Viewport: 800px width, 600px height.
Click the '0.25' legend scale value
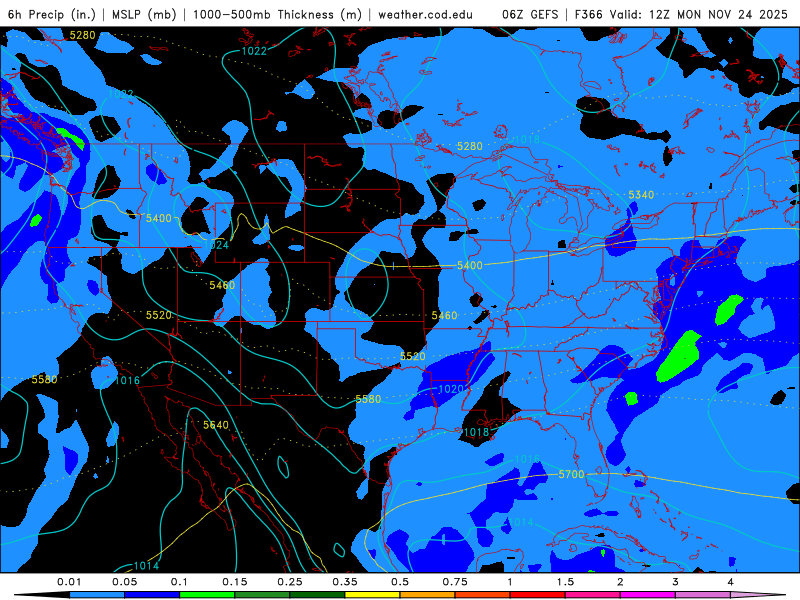coord(290,582)
